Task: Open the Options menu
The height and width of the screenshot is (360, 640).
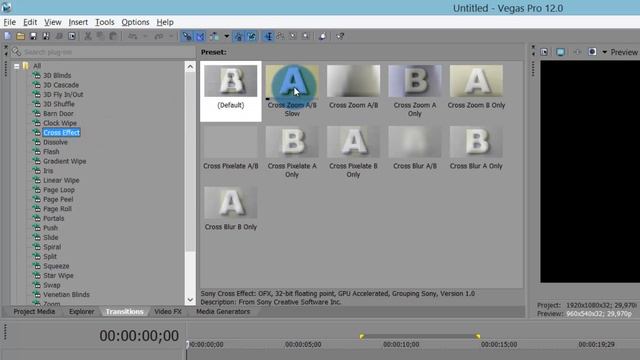Action: pos(135,22)
